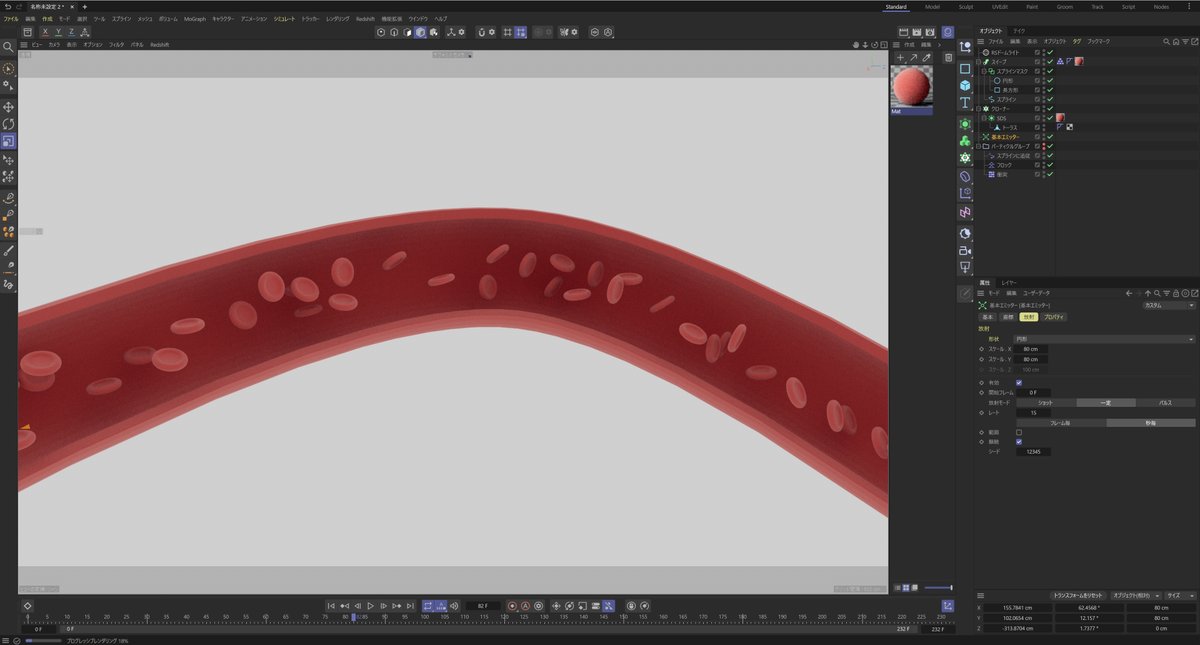
Task: Toggle enable checkmark for RSドームライト
Action: coord(1050,52)
